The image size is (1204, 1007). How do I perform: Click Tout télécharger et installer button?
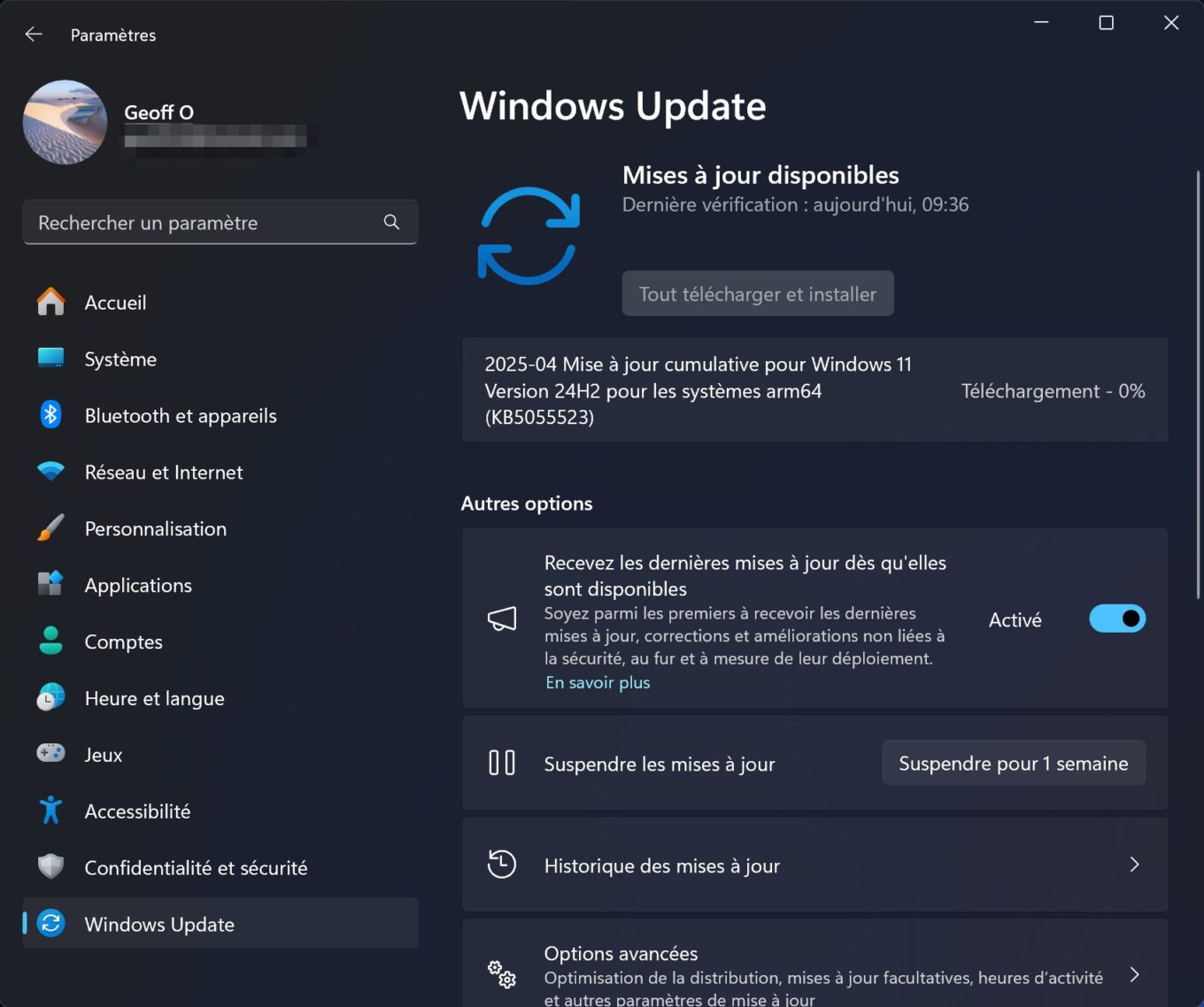click(x=758, y=294)
